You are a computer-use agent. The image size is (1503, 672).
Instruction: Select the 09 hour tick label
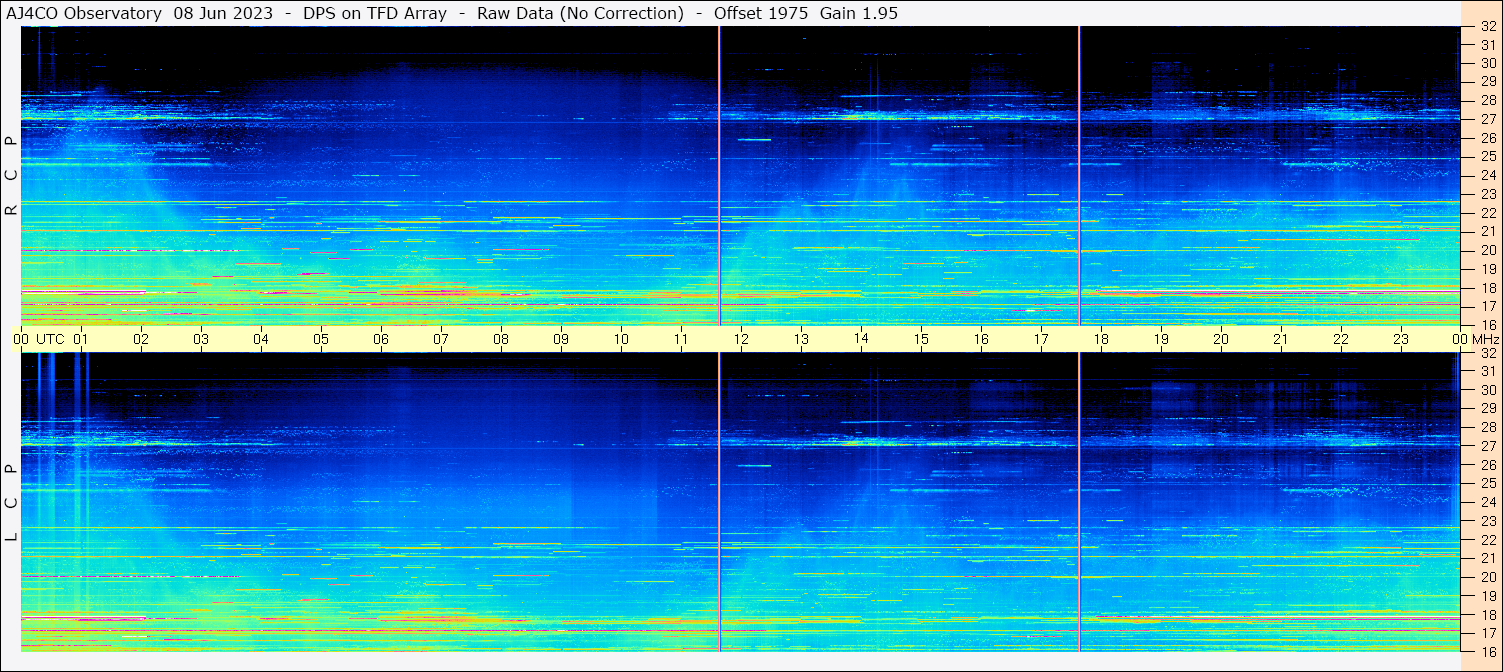click(561, 339)
